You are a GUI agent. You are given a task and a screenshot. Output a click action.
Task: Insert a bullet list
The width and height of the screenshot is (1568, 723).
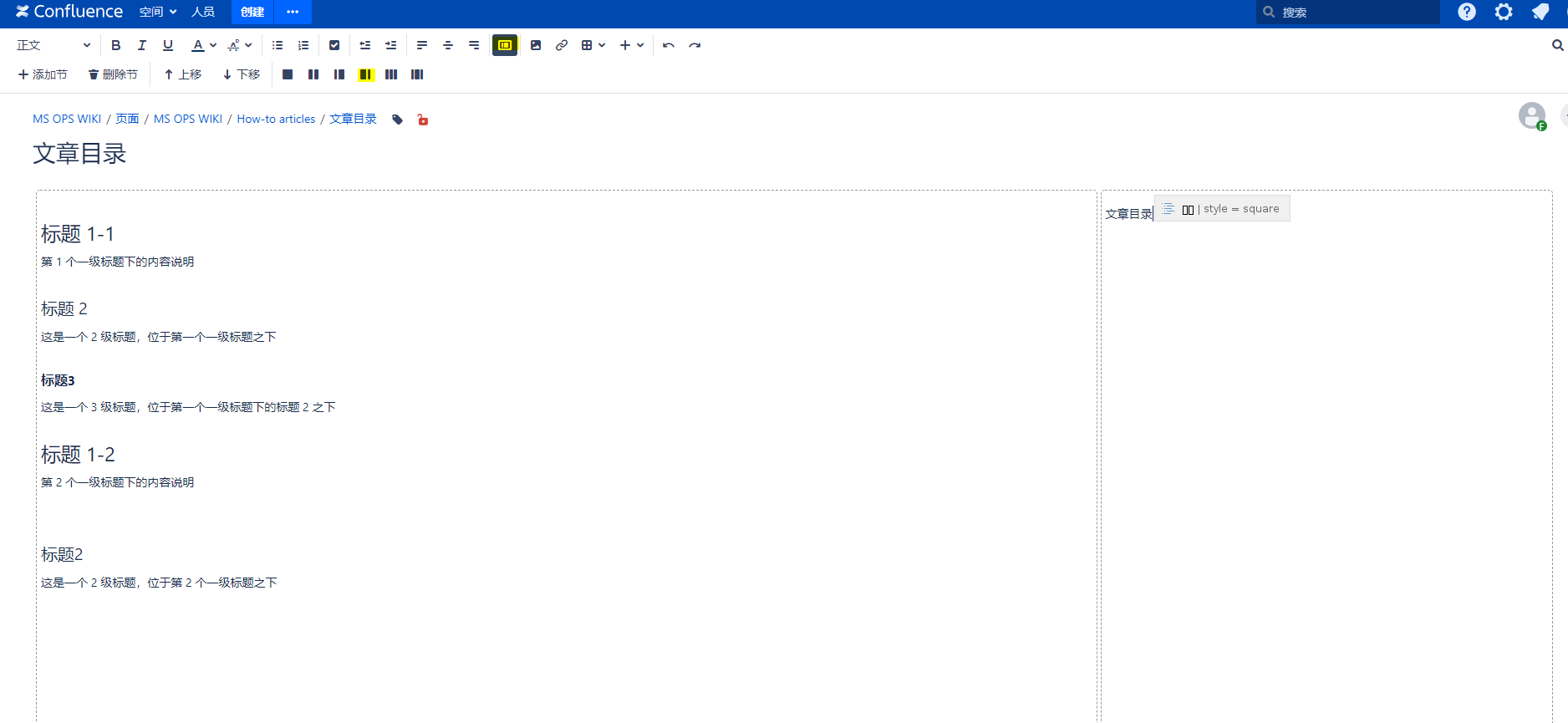277,45
